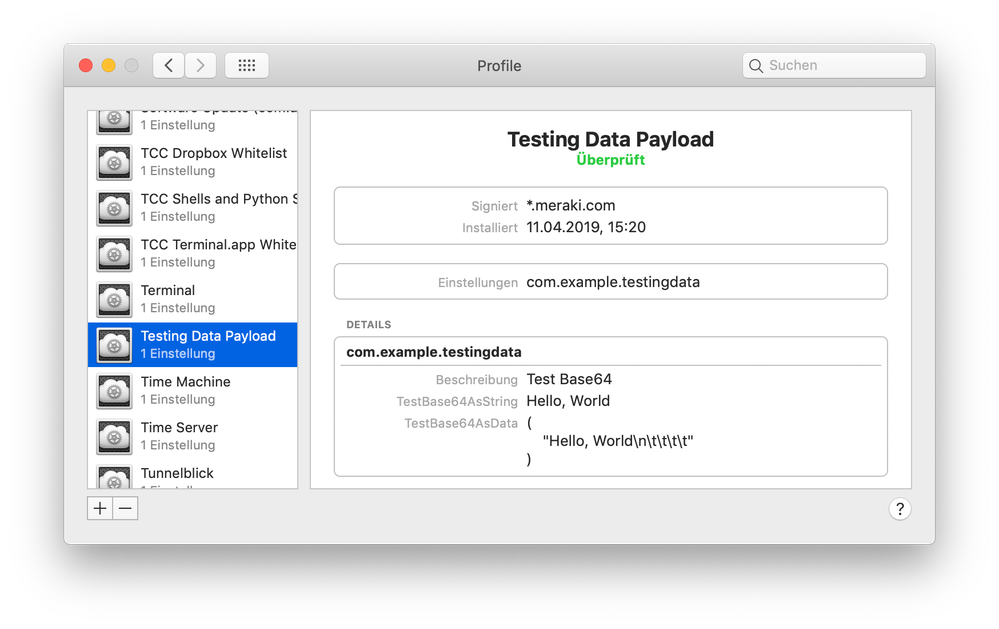This screenshot has width=999, height=629.
Task: Remove selected profile with minus button
Action: tap(125, 509)
